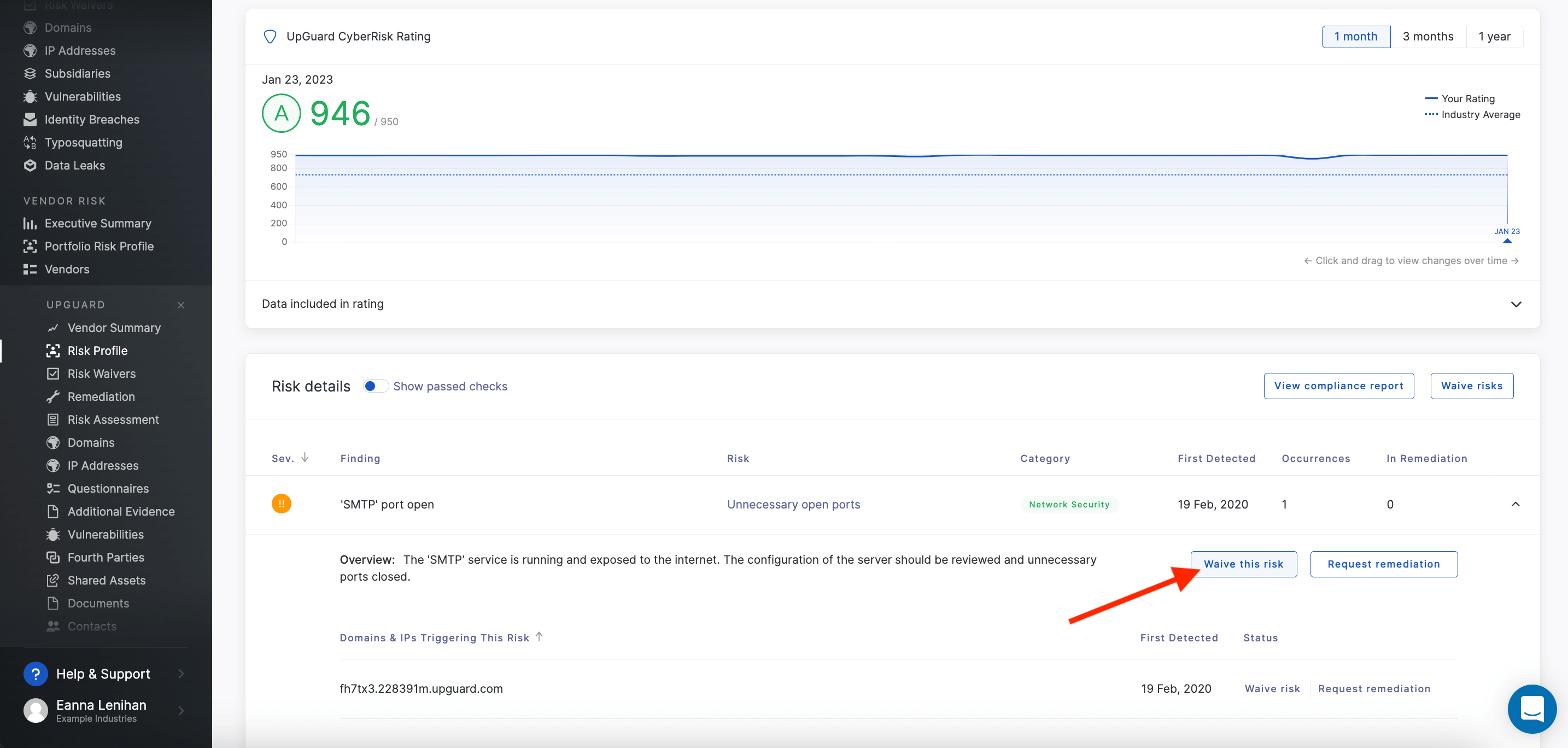The width and height of the screenshot is (1568, 748).
Task: Select the 1 year time range
Action: pyautogui.click(x=1494, y=37)
